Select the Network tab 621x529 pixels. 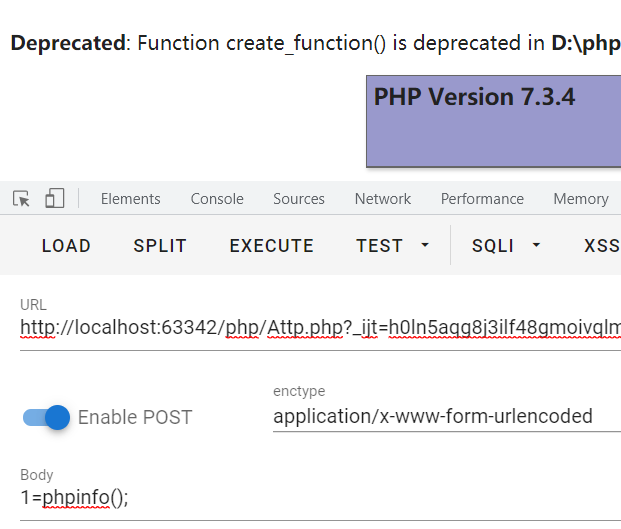click(x=383, y=199)
